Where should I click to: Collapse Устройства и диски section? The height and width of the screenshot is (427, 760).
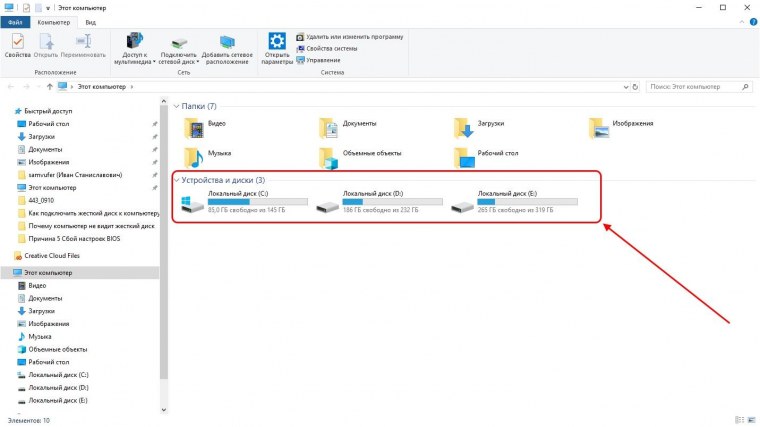tap(177, 180)
